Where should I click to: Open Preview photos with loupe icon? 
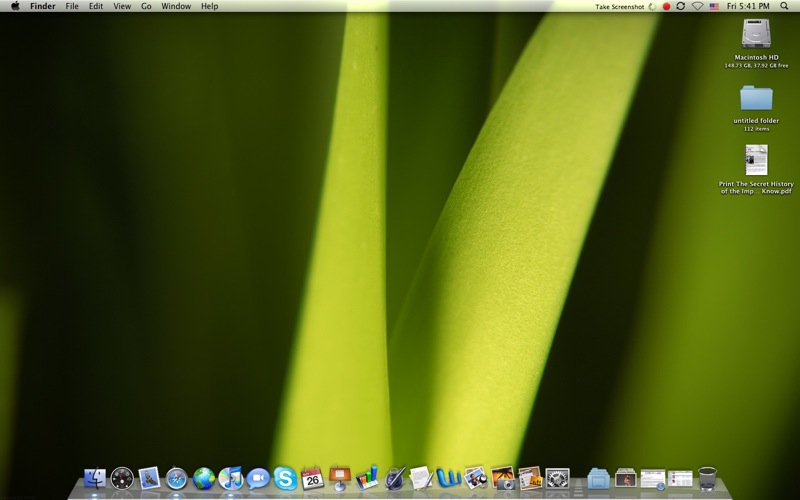476,479
